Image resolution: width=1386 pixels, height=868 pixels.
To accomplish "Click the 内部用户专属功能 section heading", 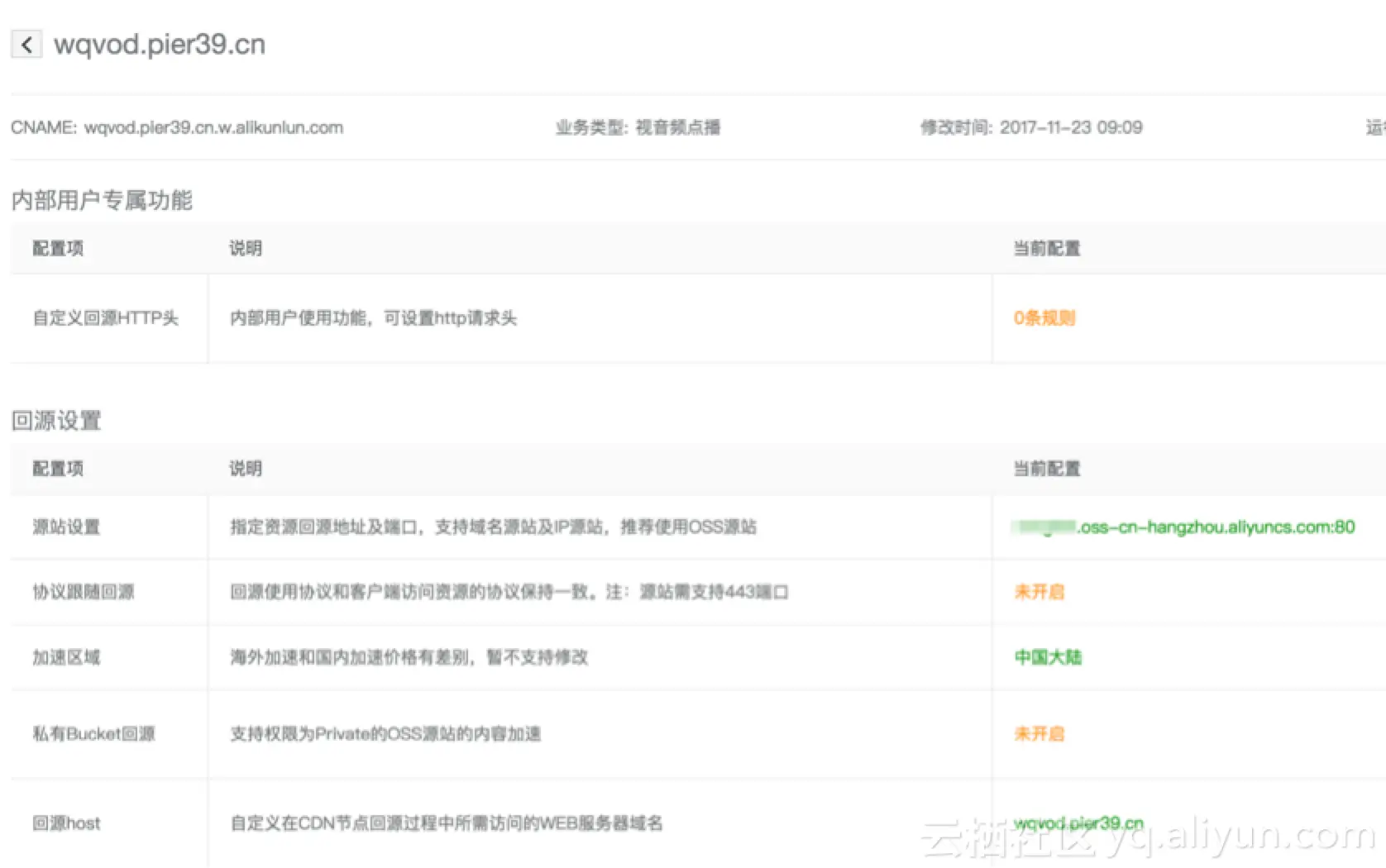I will coord(102,200).
